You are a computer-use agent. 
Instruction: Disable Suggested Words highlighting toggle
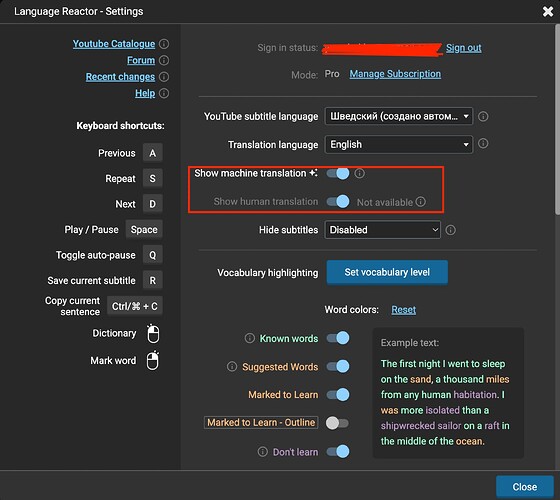pos(338,366)
